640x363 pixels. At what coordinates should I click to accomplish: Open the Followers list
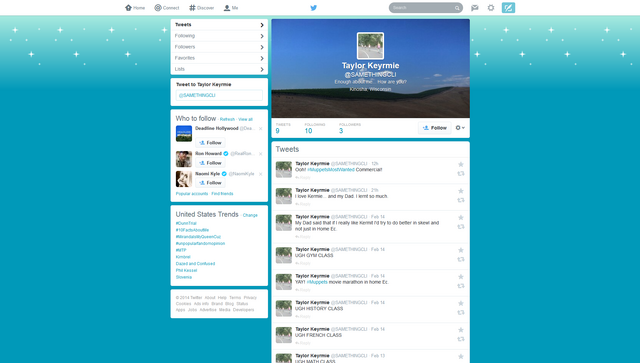219,47
